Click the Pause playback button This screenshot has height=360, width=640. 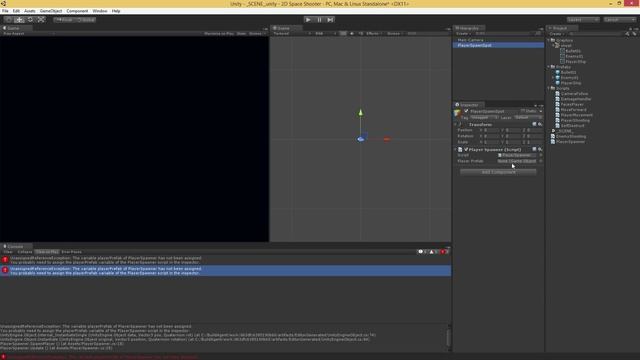click(x=319, y=20)
